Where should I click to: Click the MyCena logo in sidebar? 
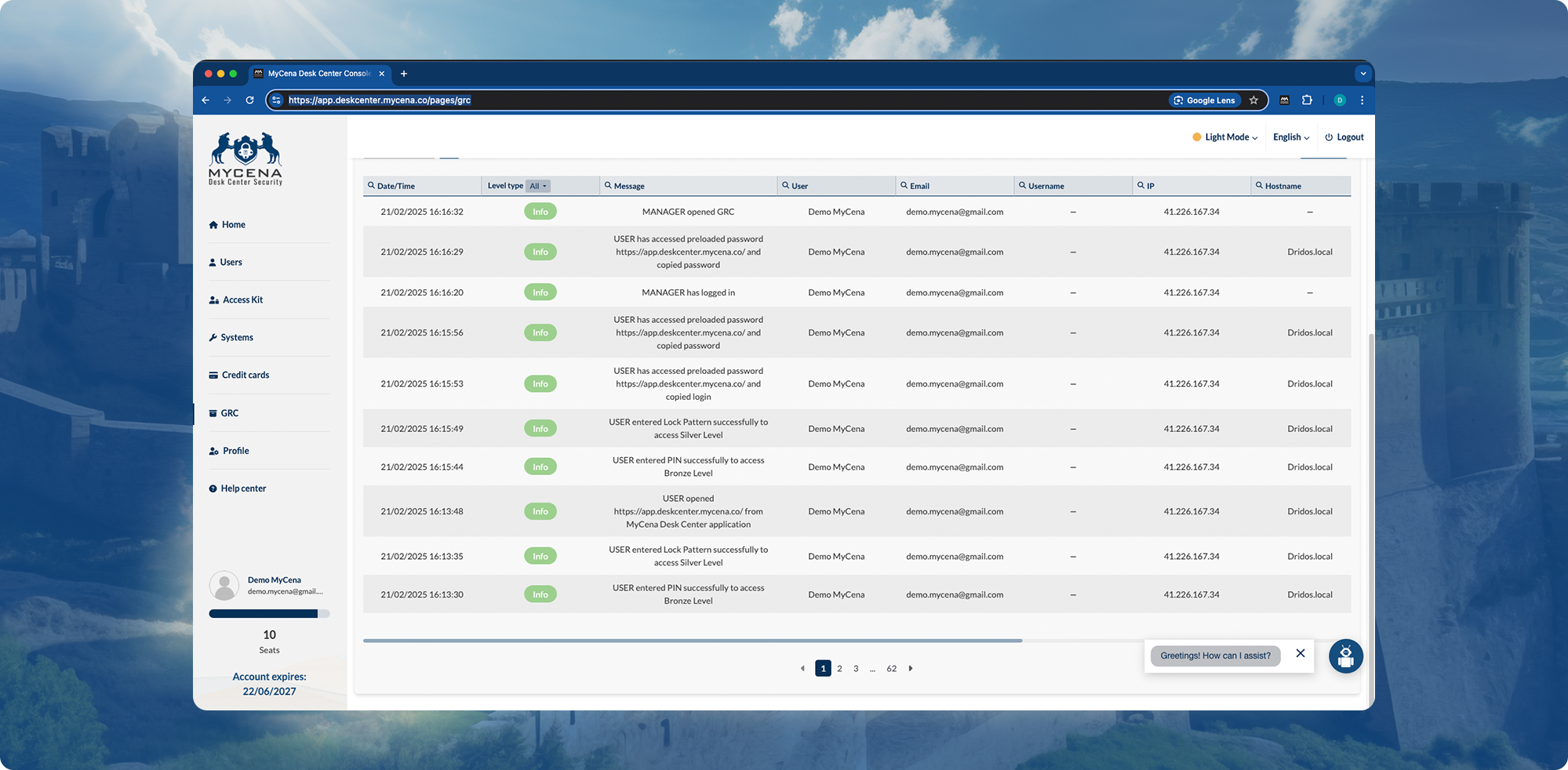246,159
